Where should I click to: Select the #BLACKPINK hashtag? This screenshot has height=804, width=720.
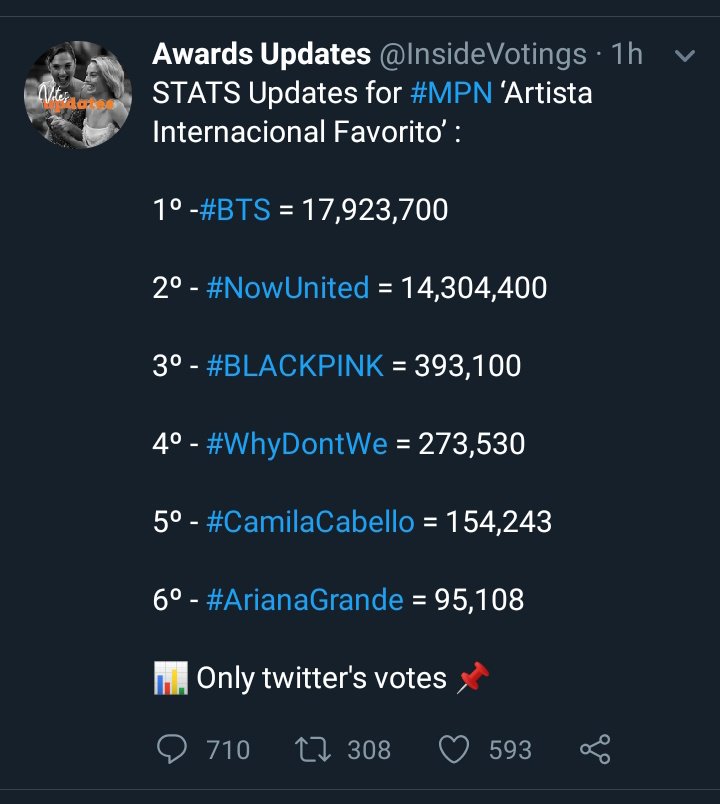[x=294, y=365]
